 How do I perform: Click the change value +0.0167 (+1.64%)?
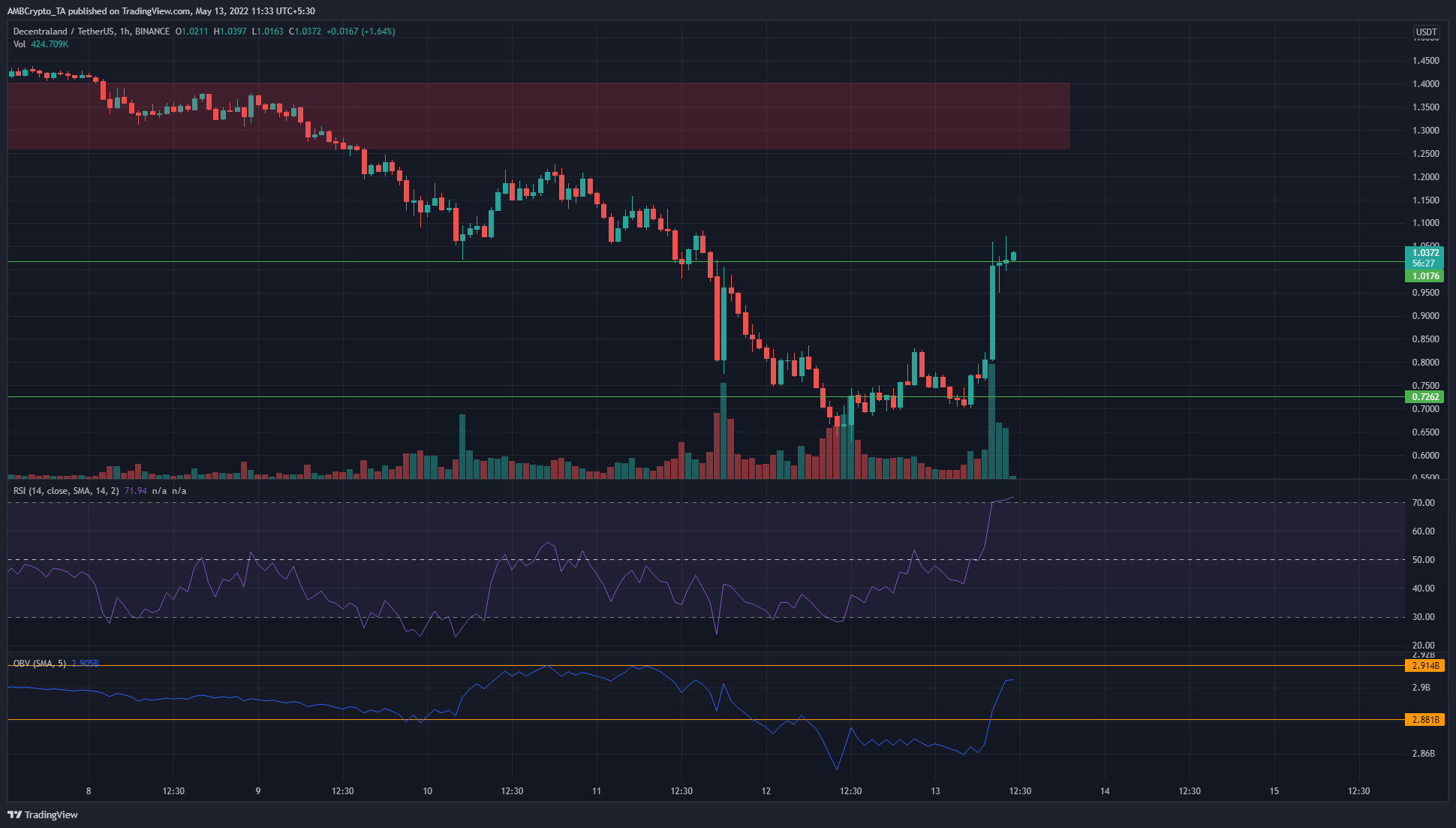[x=361, y=32]
